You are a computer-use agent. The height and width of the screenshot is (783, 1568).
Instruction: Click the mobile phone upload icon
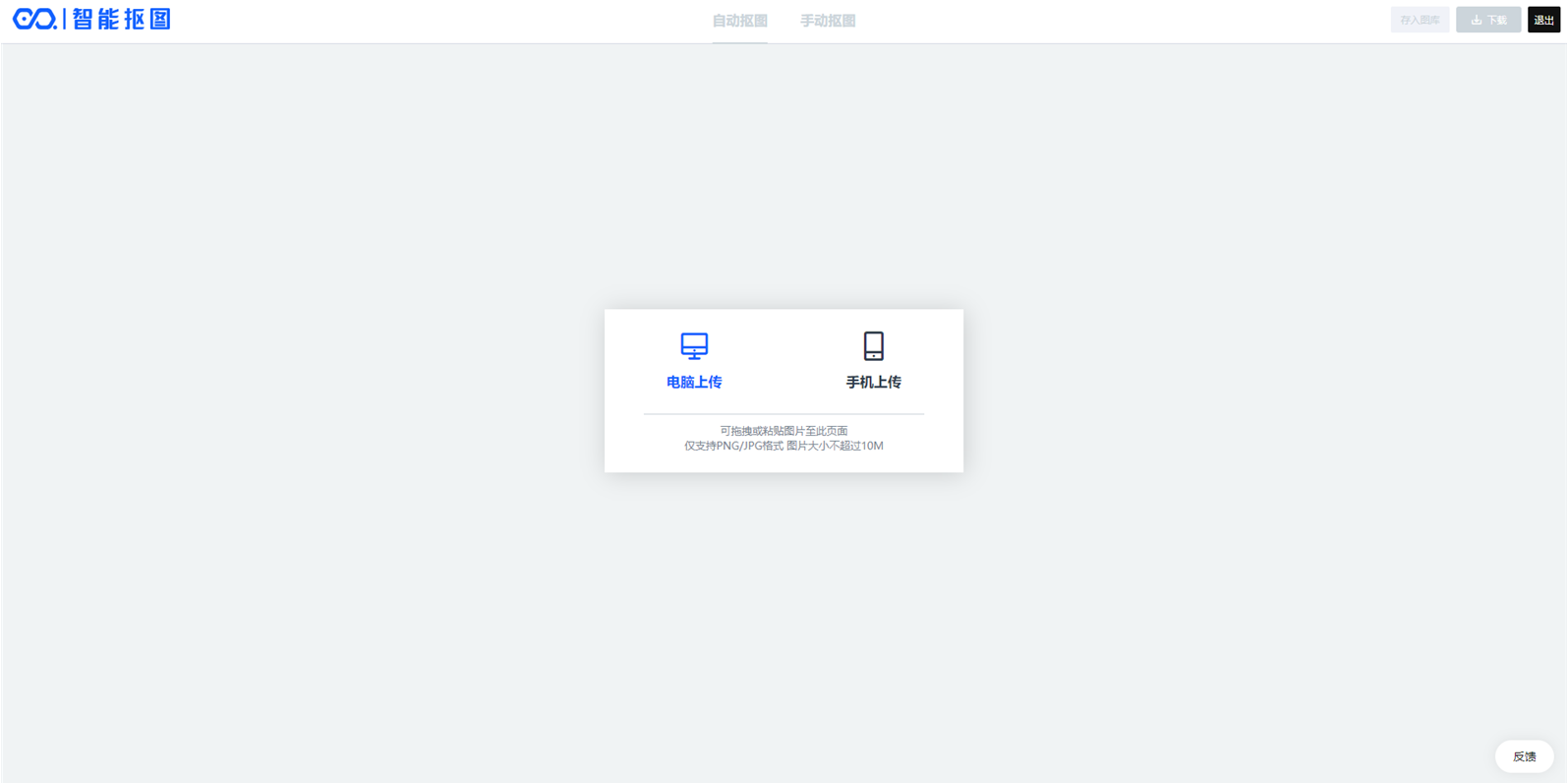(x=873, y=346)
